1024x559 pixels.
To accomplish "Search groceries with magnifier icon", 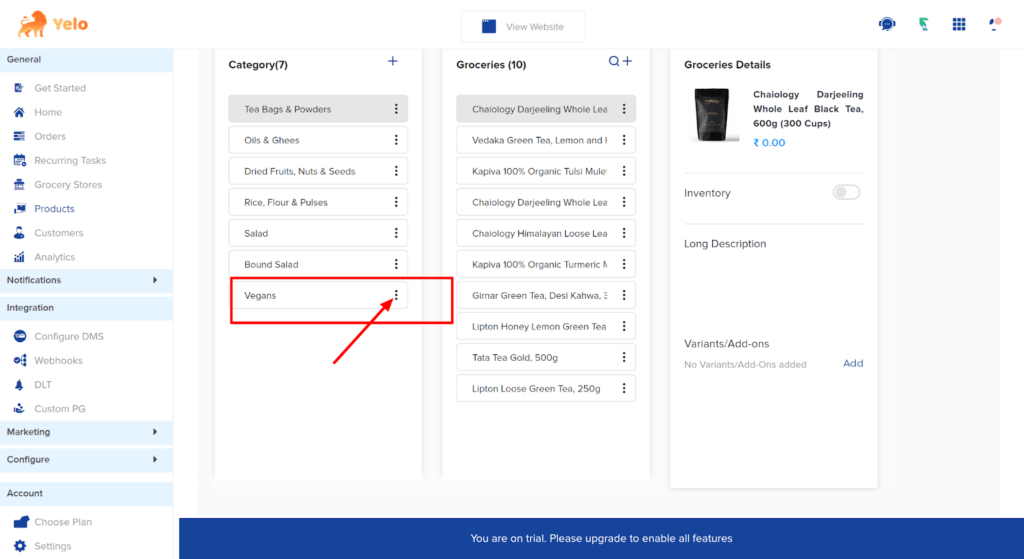I will click(x=614, y=61).
